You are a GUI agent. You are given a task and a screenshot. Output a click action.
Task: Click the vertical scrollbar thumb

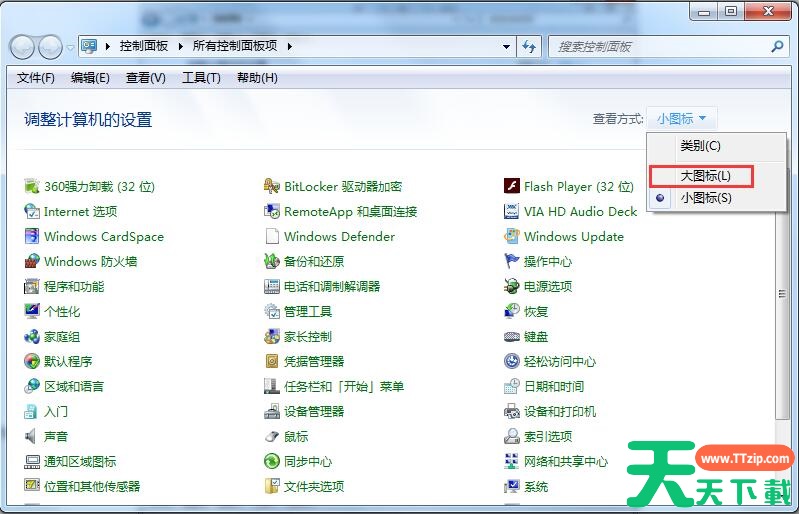click(x=781, y=294)
